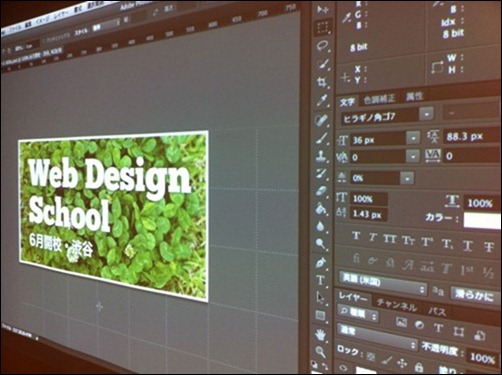
Task: Toggle All Caps text style
Action: (x=390, y=239)
